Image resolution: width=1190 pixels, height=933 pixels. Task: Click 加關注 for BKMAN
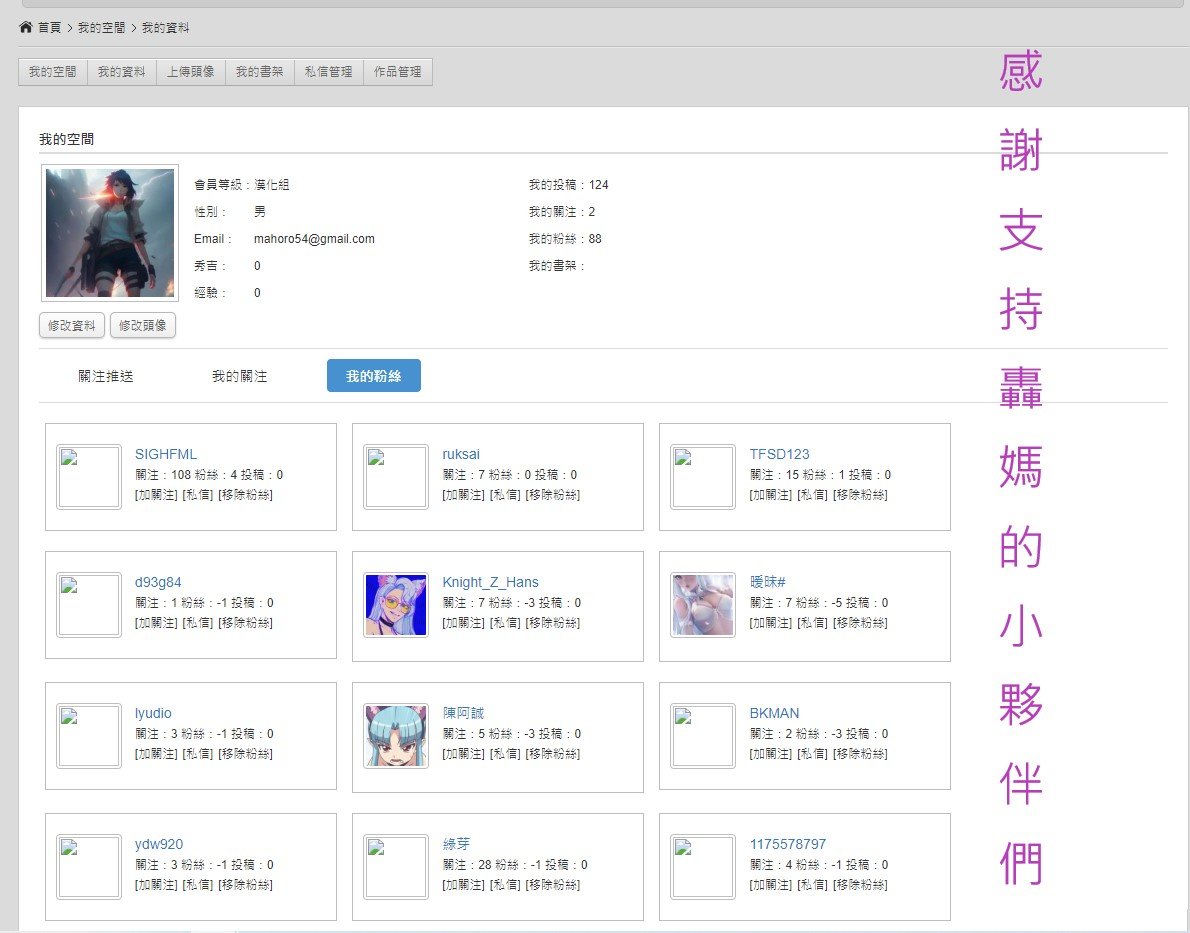[771, 754]
